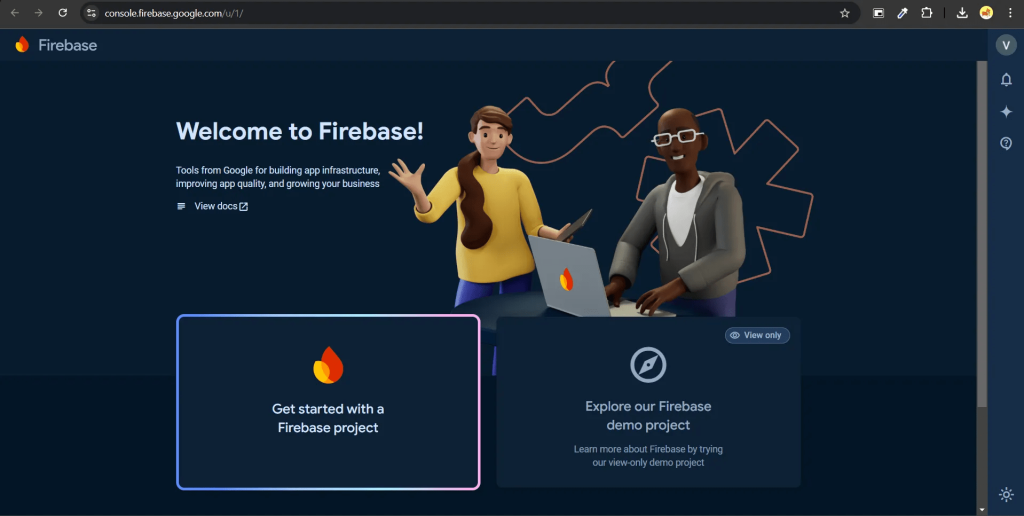Bookmark this page with the star icon
The height and width of the screenshot is (516, 1024).
844,13
